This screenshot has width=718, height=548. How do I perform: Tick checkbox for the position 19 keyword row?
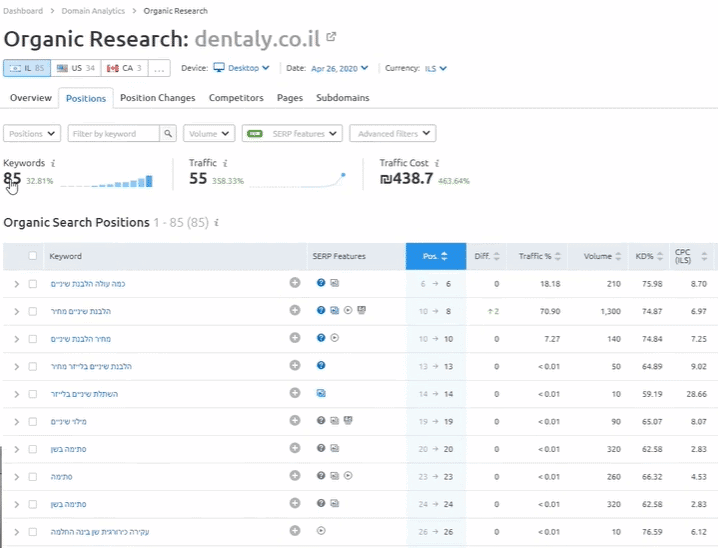33,422
